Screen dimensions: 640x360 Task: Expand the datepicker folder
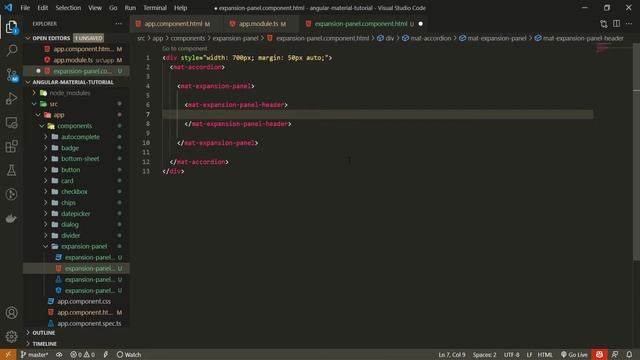point(46,213)
